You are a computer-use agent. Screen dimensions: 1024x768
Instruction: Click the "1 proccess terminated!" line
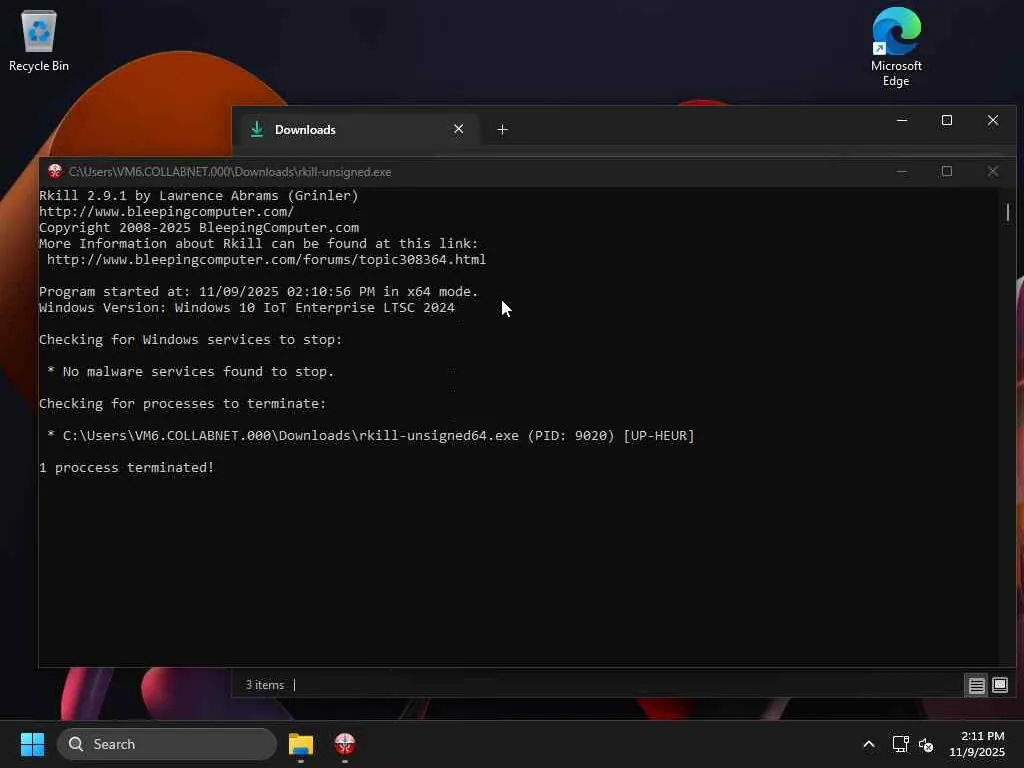127,468
